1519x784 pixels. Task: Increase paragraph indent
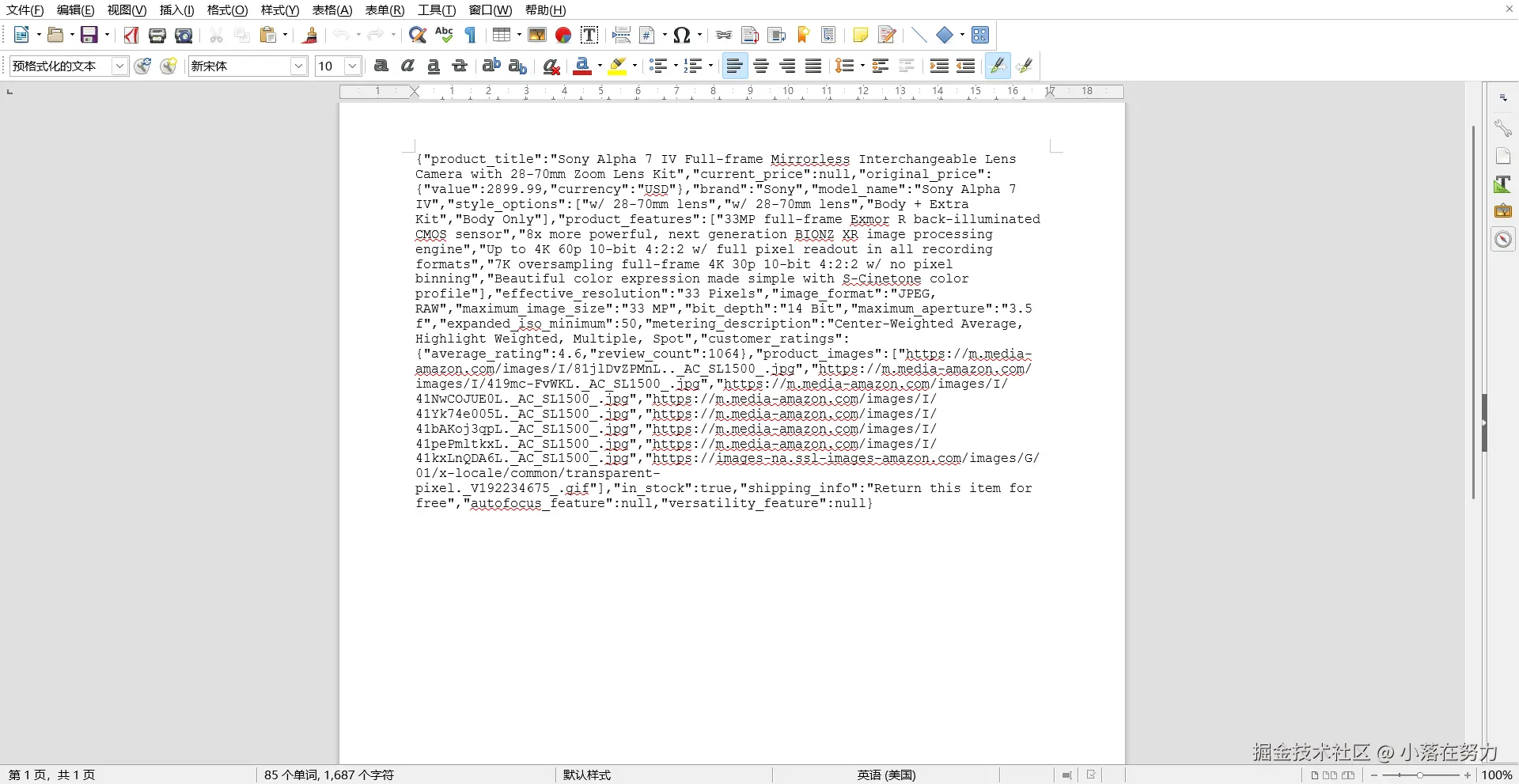pyautogui.click(x=939, y=66)
